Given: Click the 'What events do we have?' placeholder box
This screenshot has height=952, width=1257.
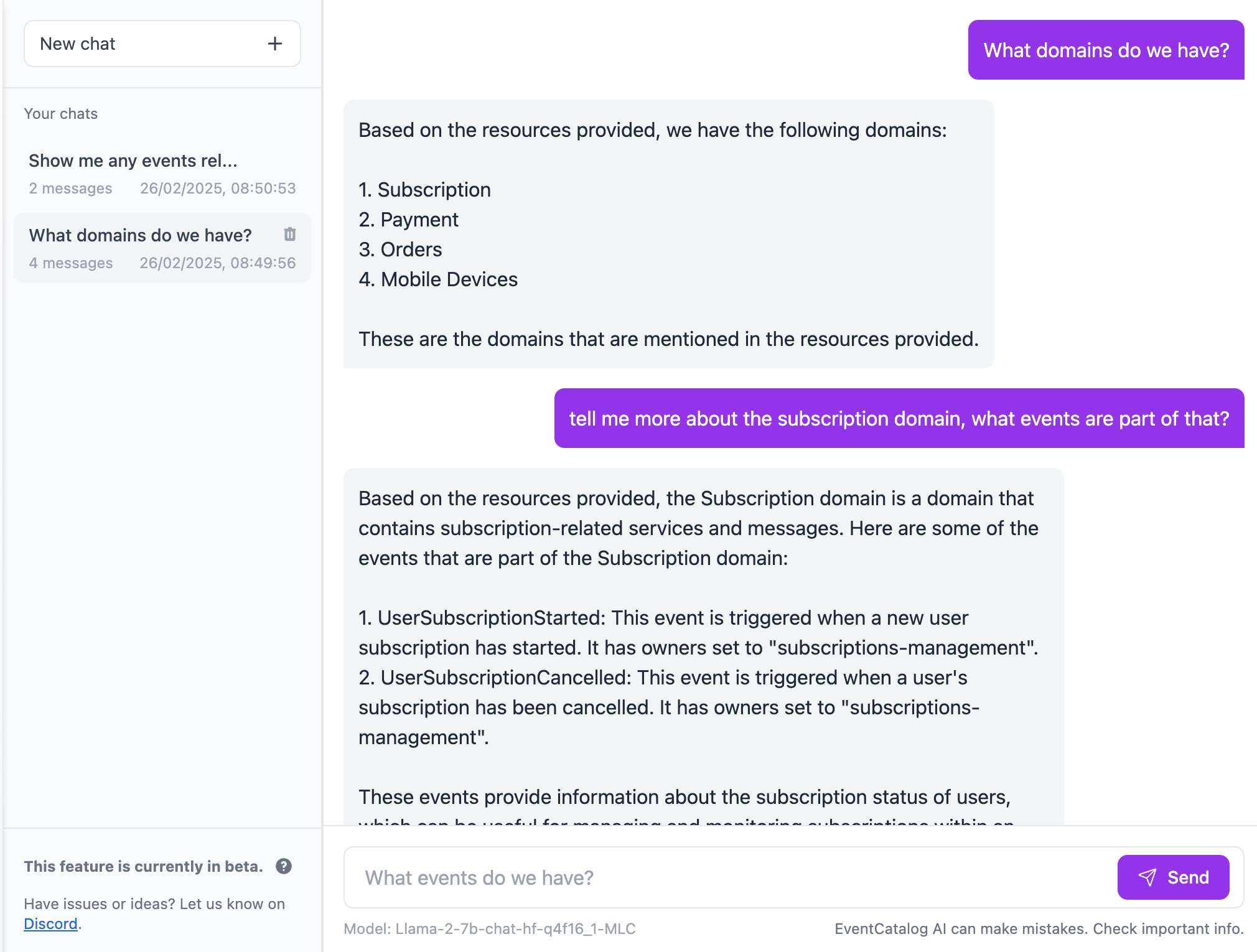Looking at the screenshot, I should click(479, 877).
